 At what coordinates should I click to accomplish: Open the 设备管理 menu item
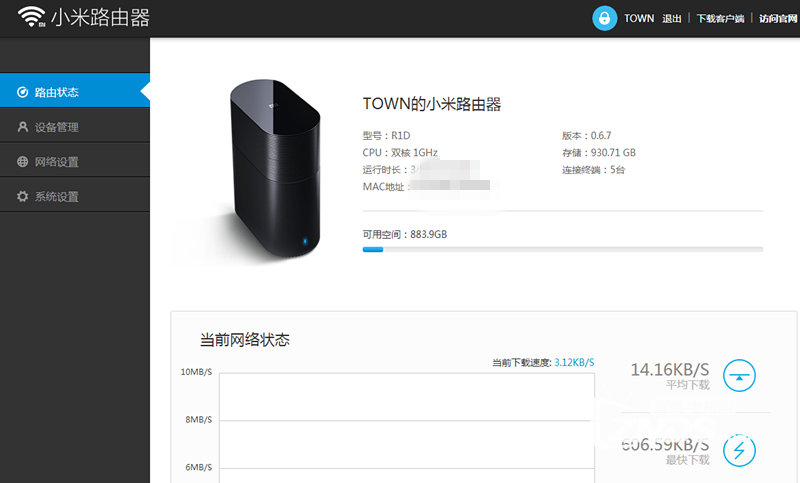tap(75, 125)
